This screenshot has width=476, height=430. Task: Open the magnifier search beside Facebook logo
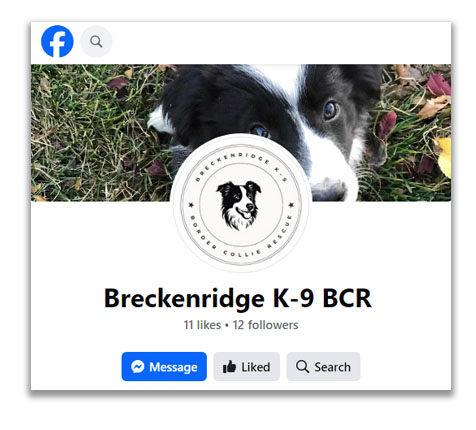click(x=96, y=41)
